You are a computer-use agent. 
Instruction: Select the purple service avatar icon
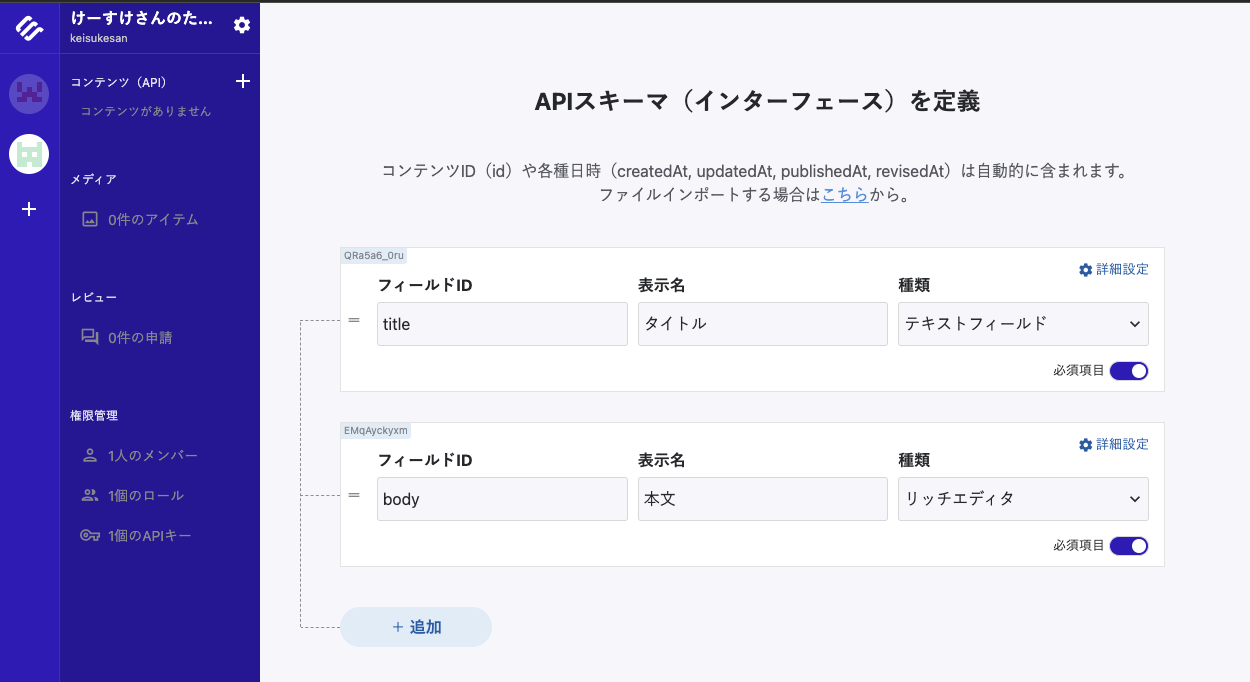tap(29, 94)
